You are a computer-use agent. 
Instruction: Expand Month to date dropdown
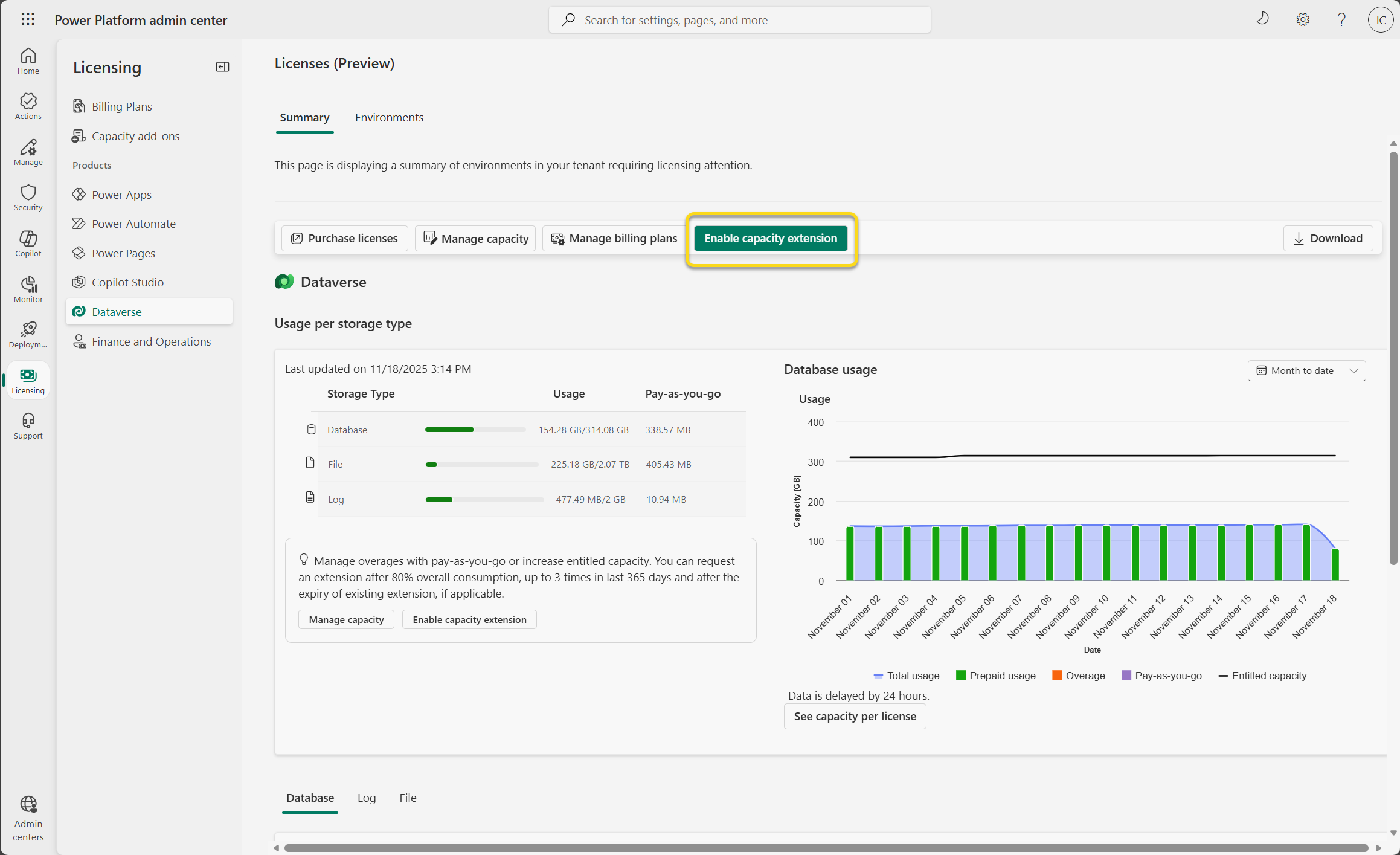tap(1306, 370)
